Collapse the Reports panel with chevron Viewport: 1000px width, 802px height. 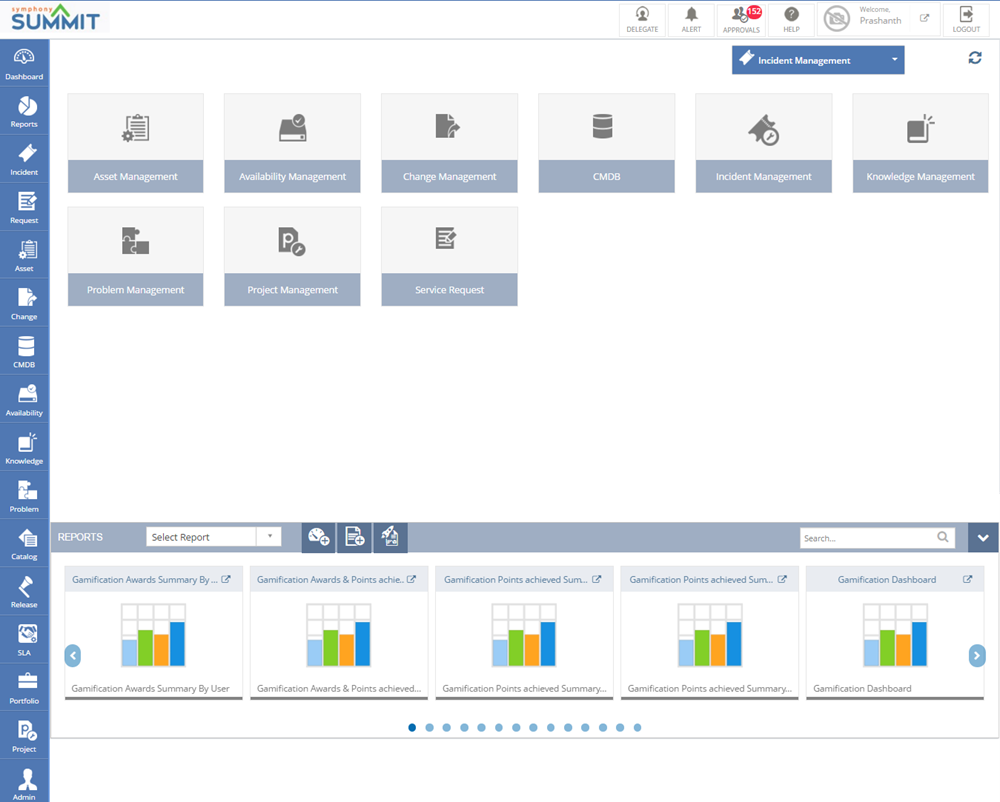tap(983, 537)
